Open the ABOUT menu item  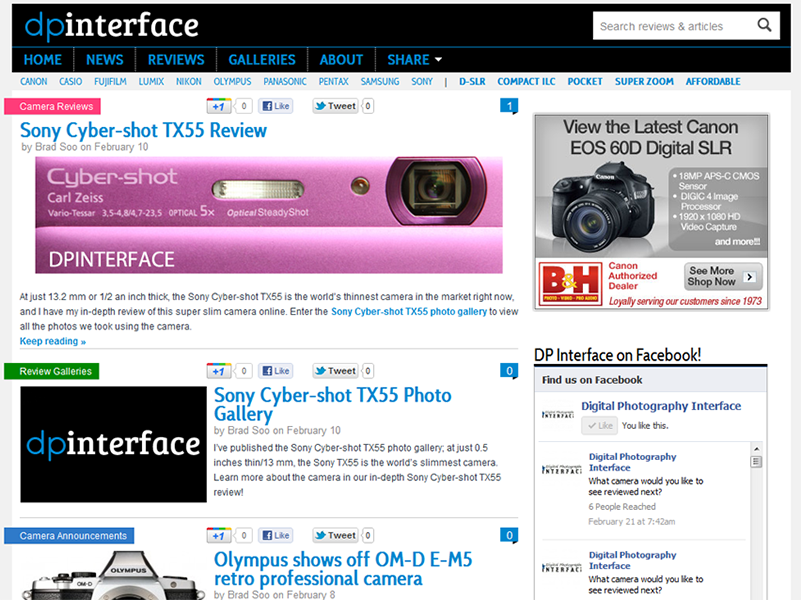(341, 60)
